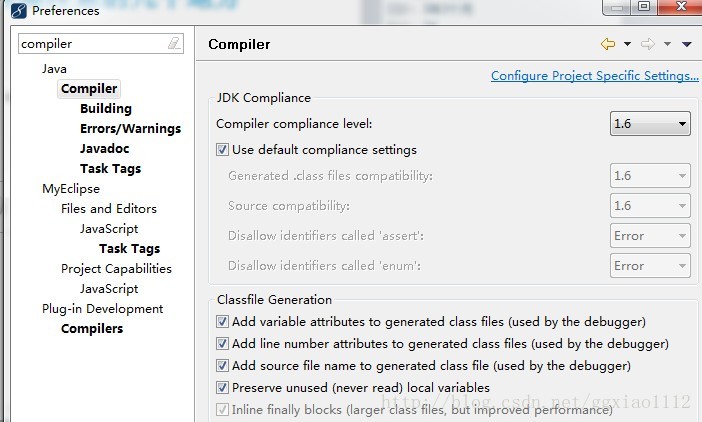
Task: Disable Preserve unused local variables option
Action: click(222, 387)
